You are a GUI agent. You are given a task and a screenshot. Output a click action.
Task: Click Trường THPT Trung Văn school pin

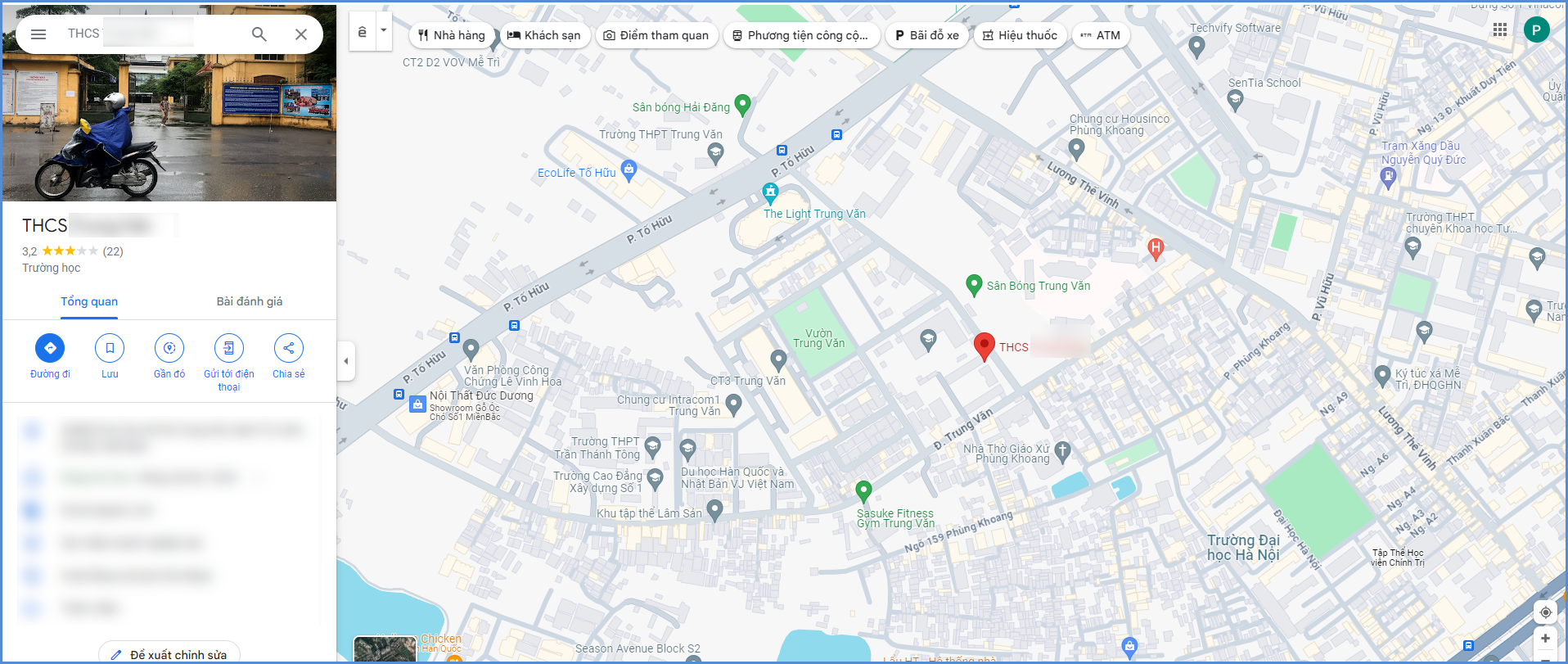point(715,152)
